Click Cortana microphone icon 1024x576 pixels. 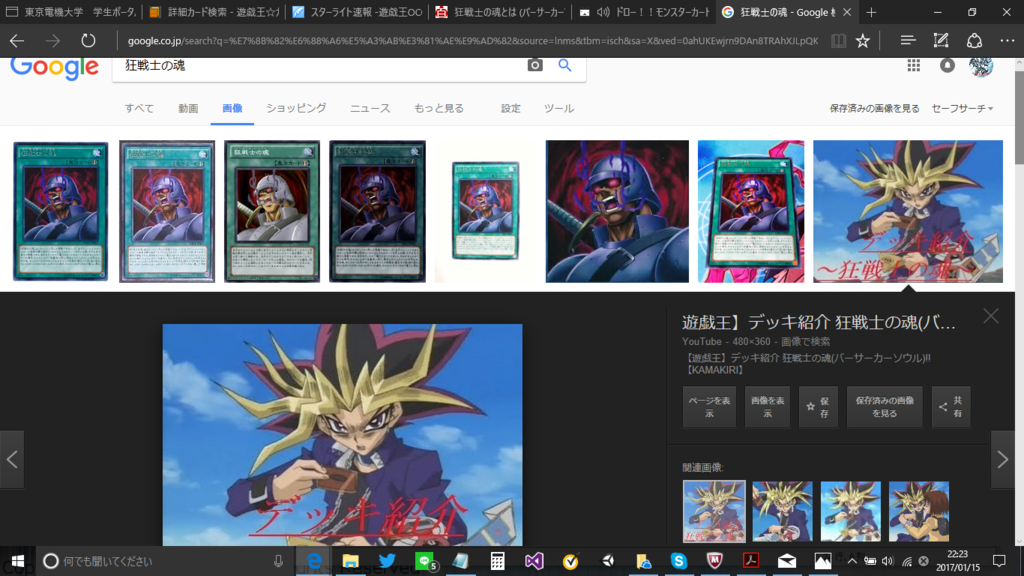(x=278, y=561)
